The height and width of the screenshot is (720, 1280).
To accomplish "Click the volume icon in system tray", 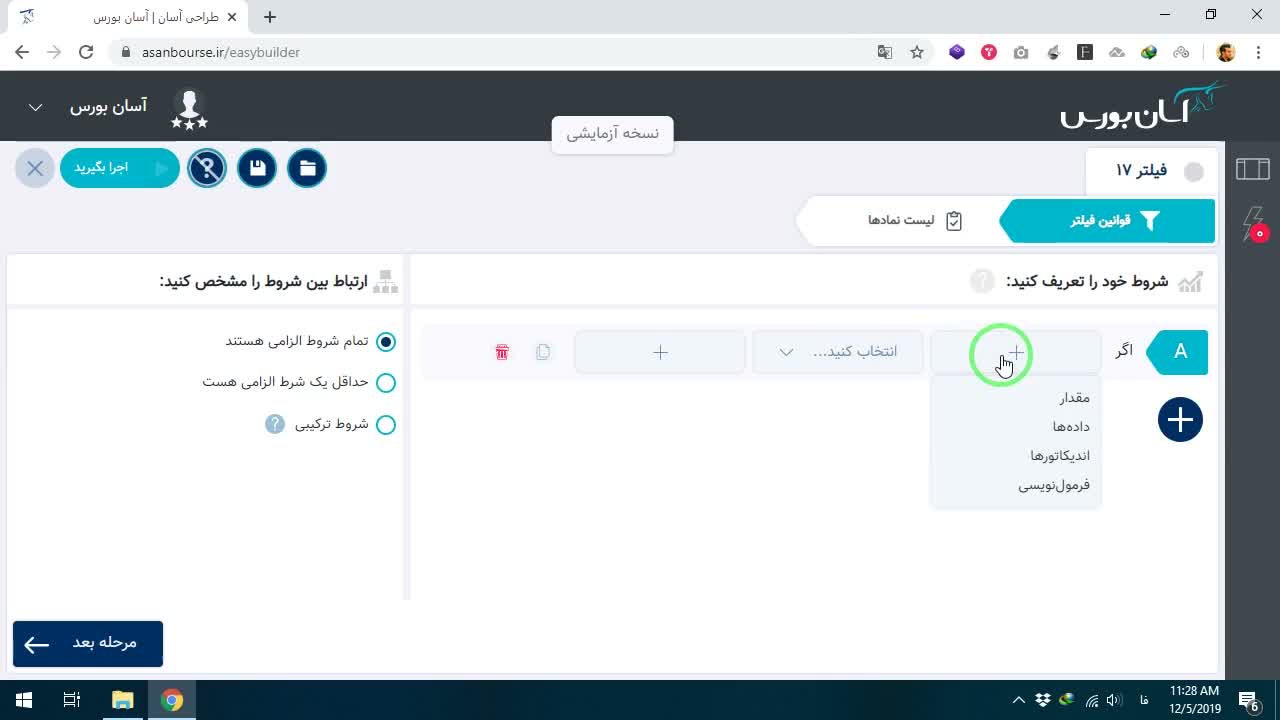I will tap(1114, 700).
